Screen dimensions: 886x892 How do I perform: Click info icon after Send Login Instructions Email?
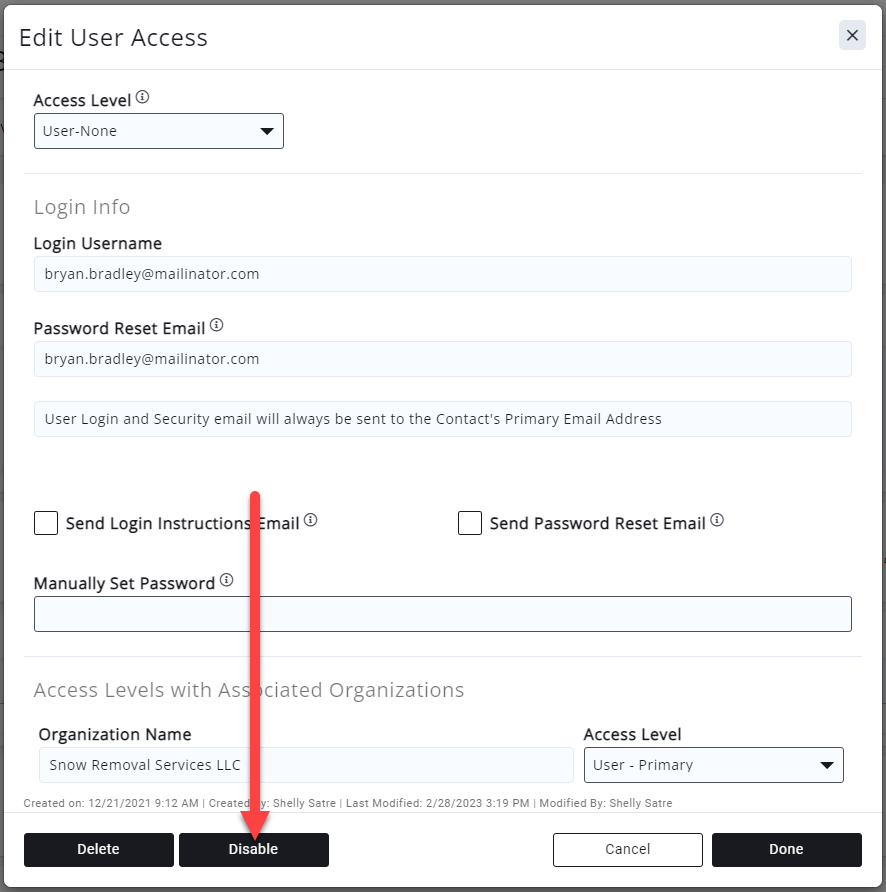point(311,521)
